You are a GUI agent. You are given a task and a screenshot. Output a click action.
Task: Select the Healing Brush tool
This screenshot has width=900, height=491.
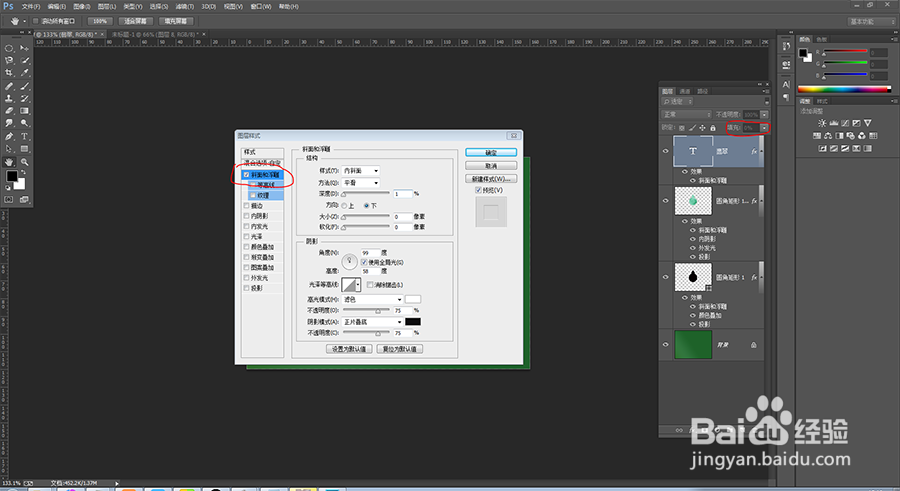point(9,86)
